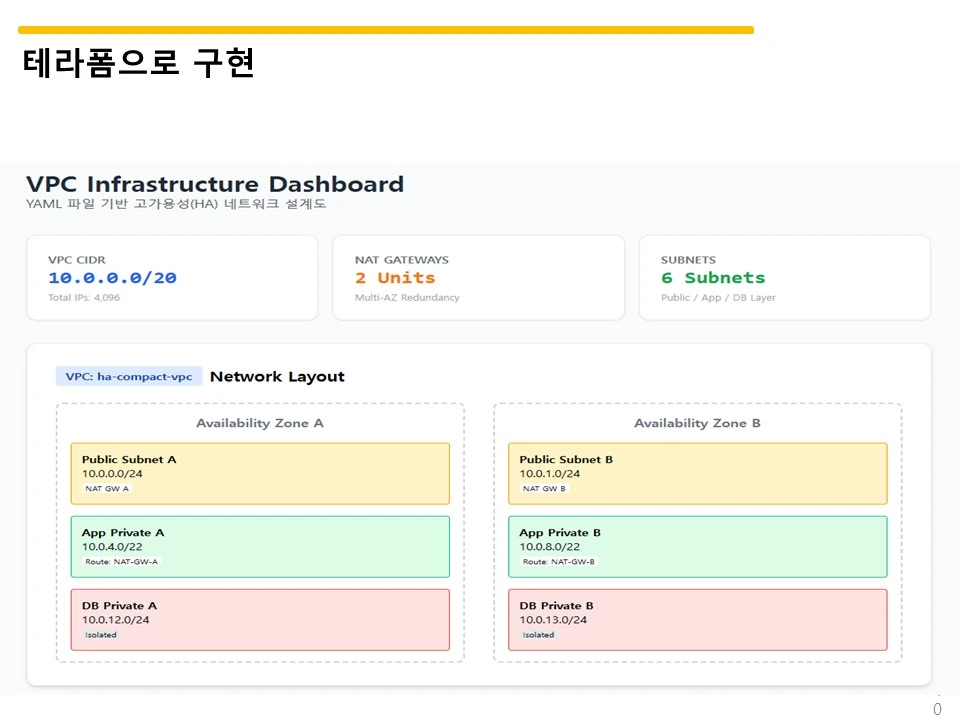Click the Public / App / DB Layer caption
960x720 pixels.
point(718,298)
